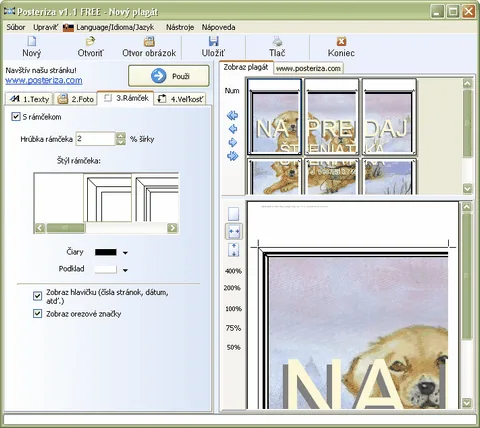The height and width of the screenshot is (428, 480).
Task: Click the fit height zoom icon
Action: [x=234, y=250]
